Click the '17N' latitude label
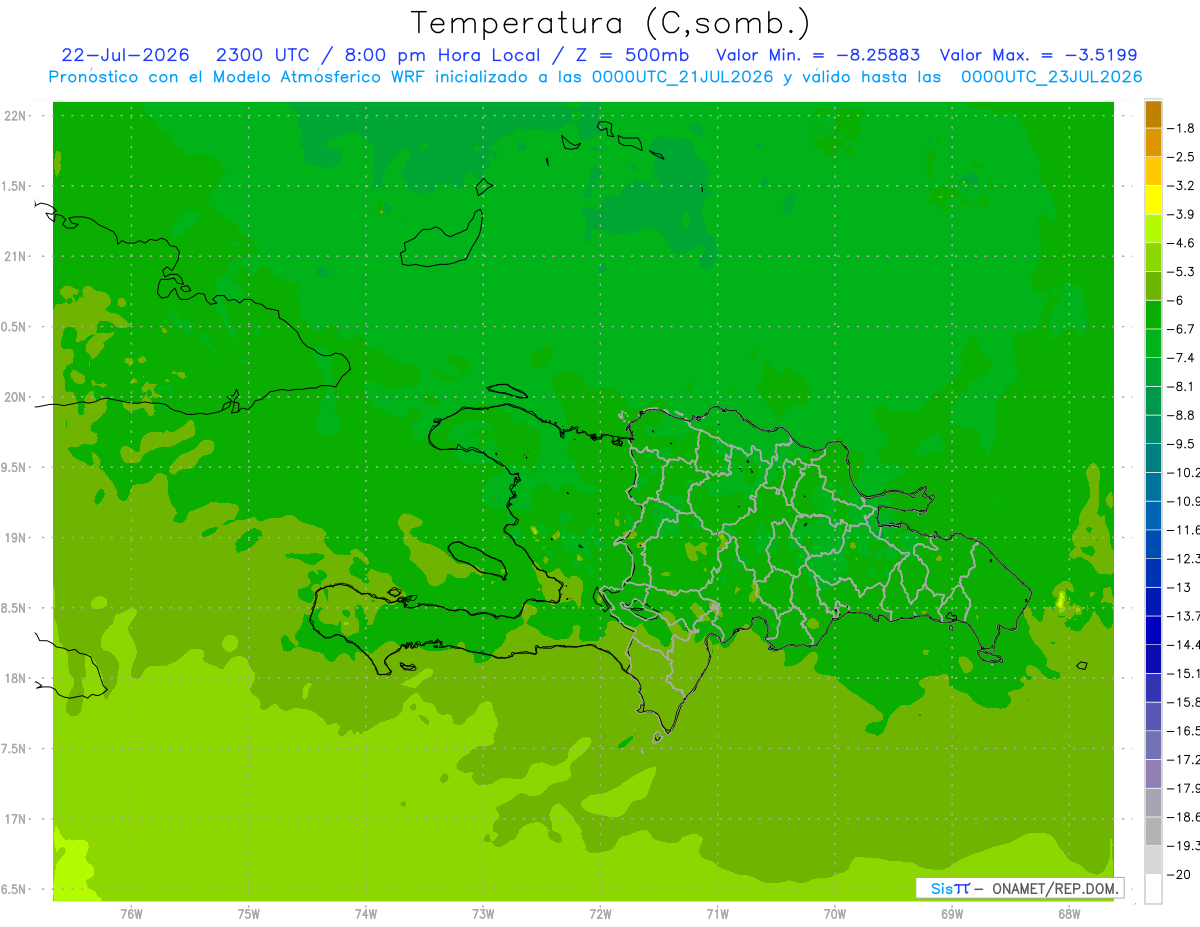The image size is (1200, 927). point(15,819)
